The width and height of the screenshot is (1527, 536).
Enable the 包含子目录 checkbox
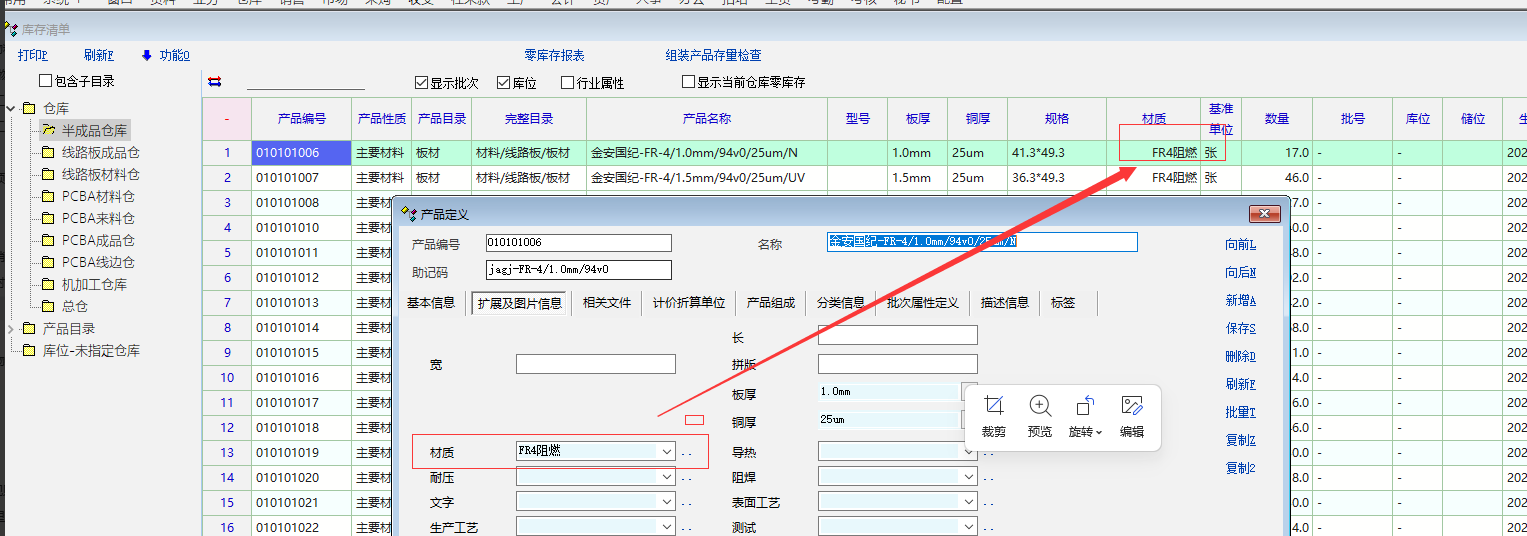click(x=45, y=81)
